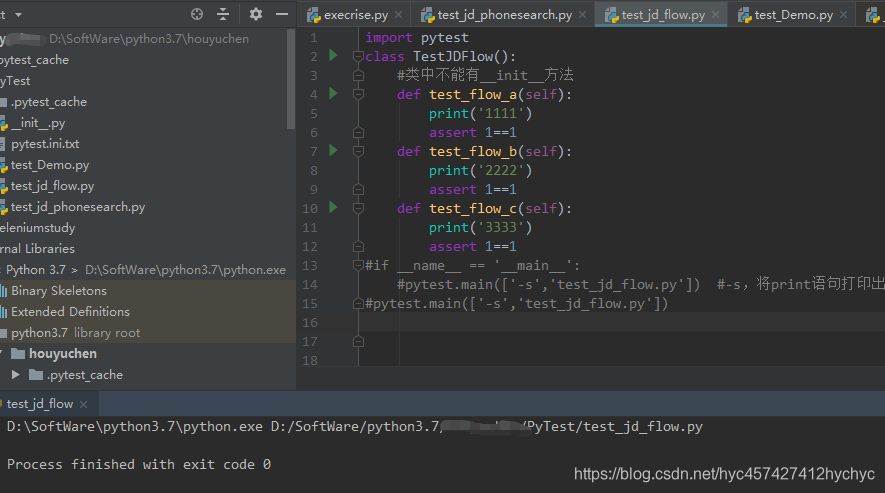Collapse all in project panel
Image resolution: width=885 pixels, height=493 pixels.
(x=223, y=14)
